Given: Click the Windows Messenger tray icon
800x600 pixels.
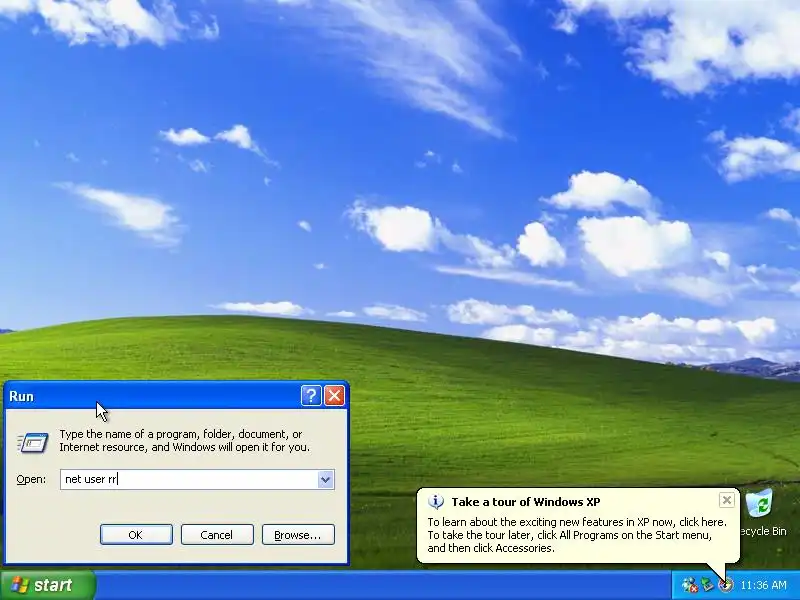Looking at the screenshot, I should coord(690,585).
